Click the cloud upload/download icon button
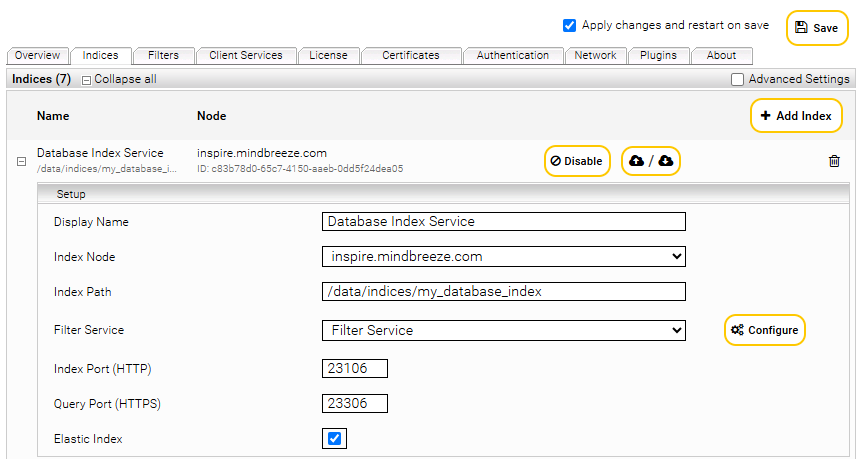Viewport: 865px width, 459px height. [x=651, y=161]
